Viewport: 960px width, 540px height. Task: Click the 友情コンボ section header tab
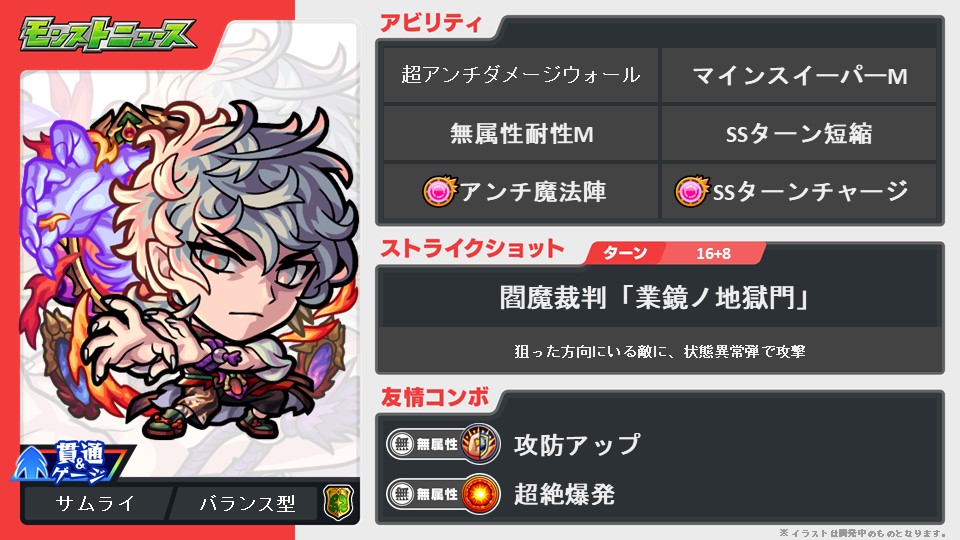pyautogui.click(x=435, y=397)
